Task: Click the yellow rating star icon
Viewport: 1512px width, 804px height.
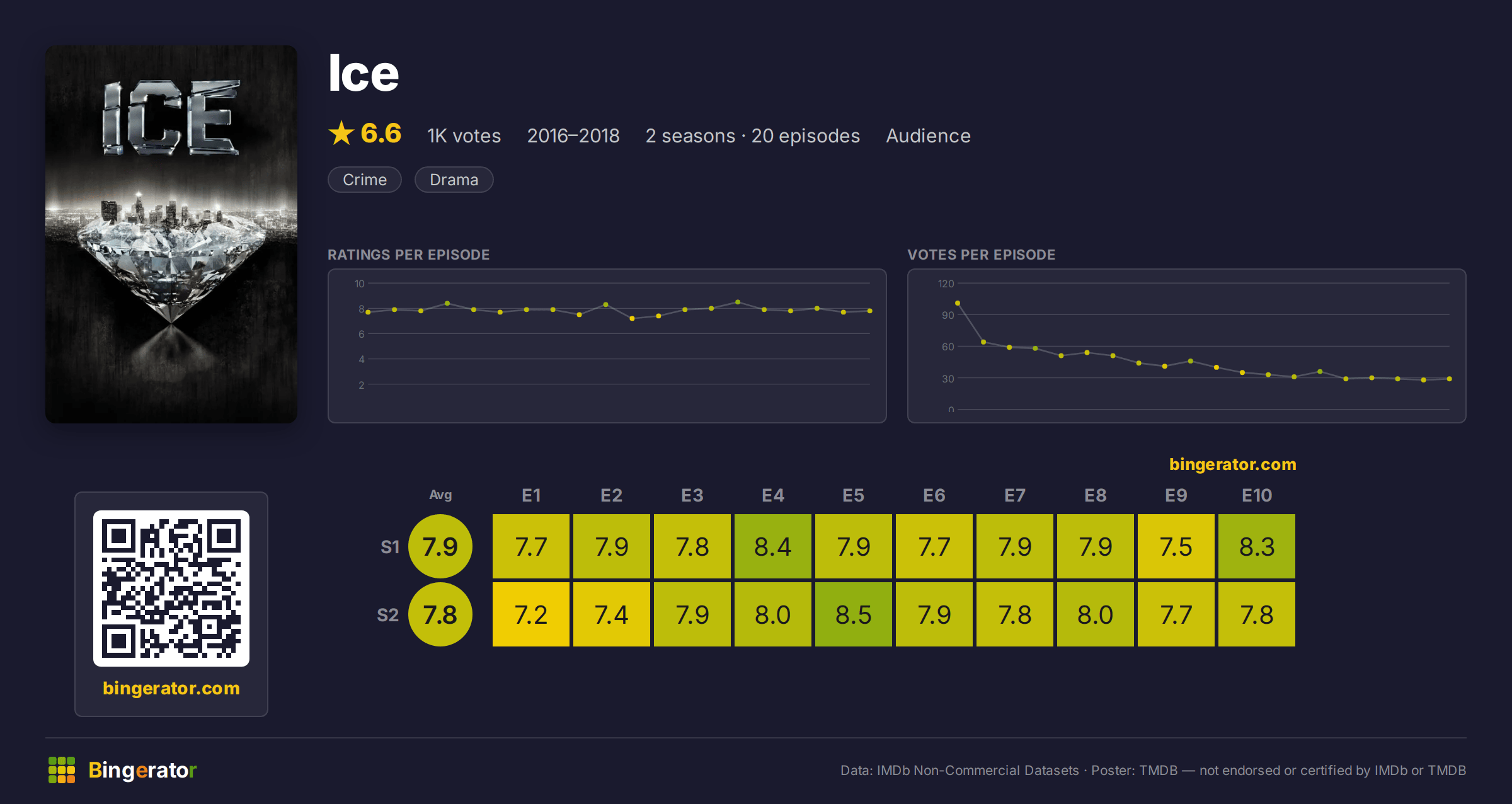Action: click(x=341, y=133)
